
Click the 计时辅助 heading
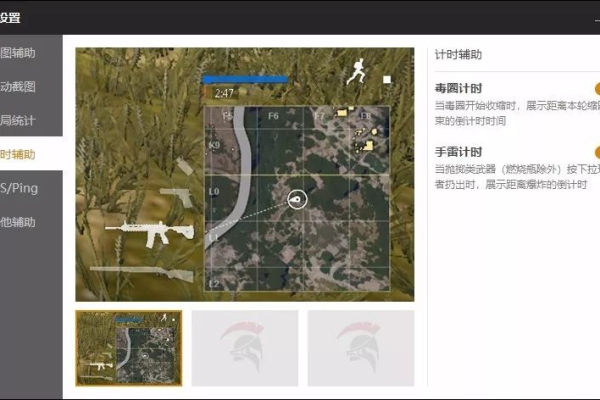pos(458,55)
